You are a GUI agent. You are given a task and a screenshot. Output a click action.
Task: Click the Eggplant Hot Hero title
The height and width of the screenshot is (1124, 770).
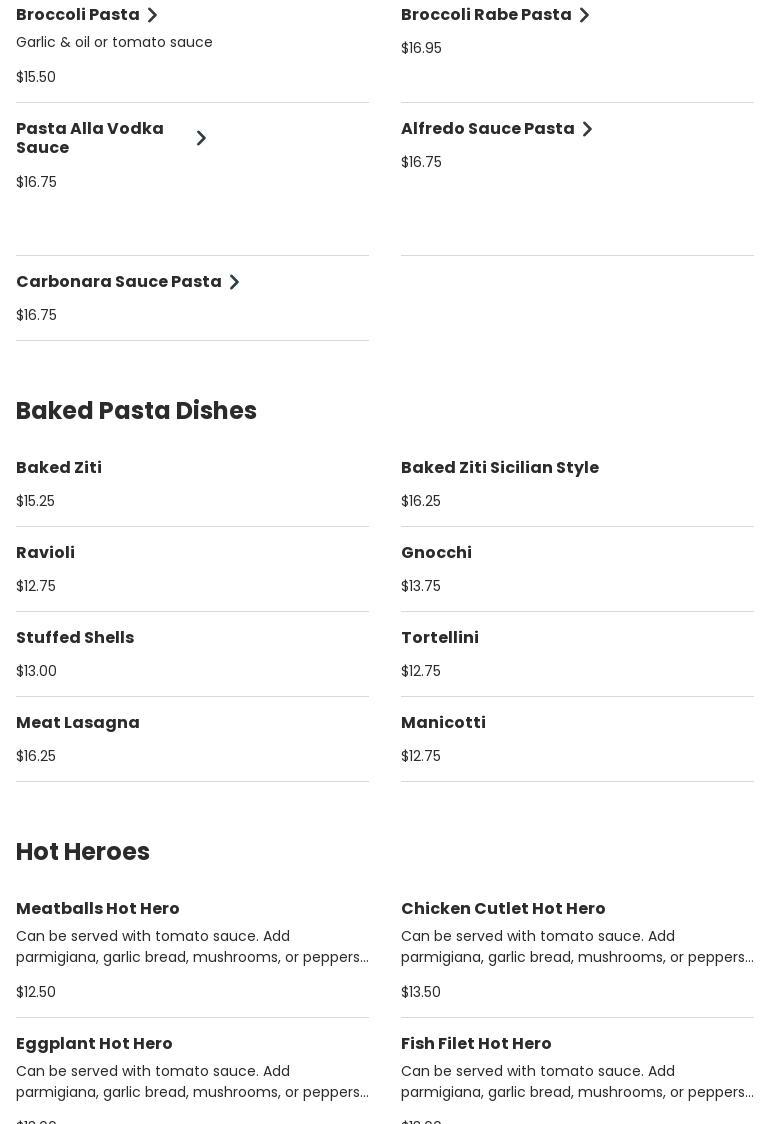tap(94, 1044)
